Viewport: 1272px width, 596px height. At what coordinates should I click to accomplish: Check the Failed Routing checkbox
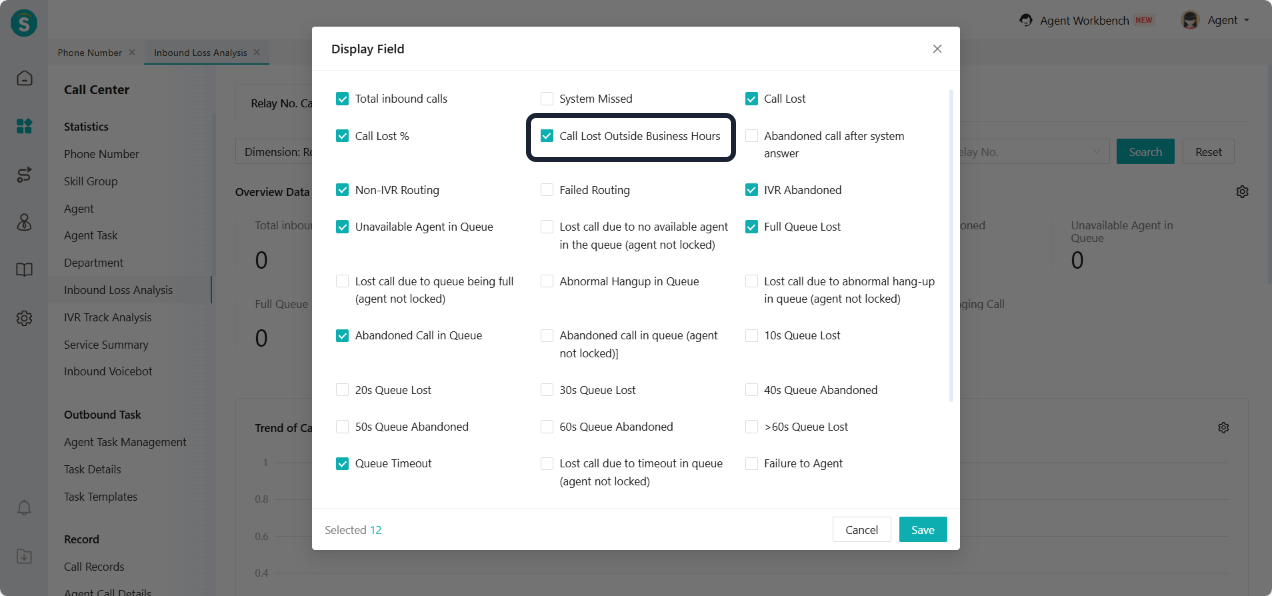click(547, 190)
